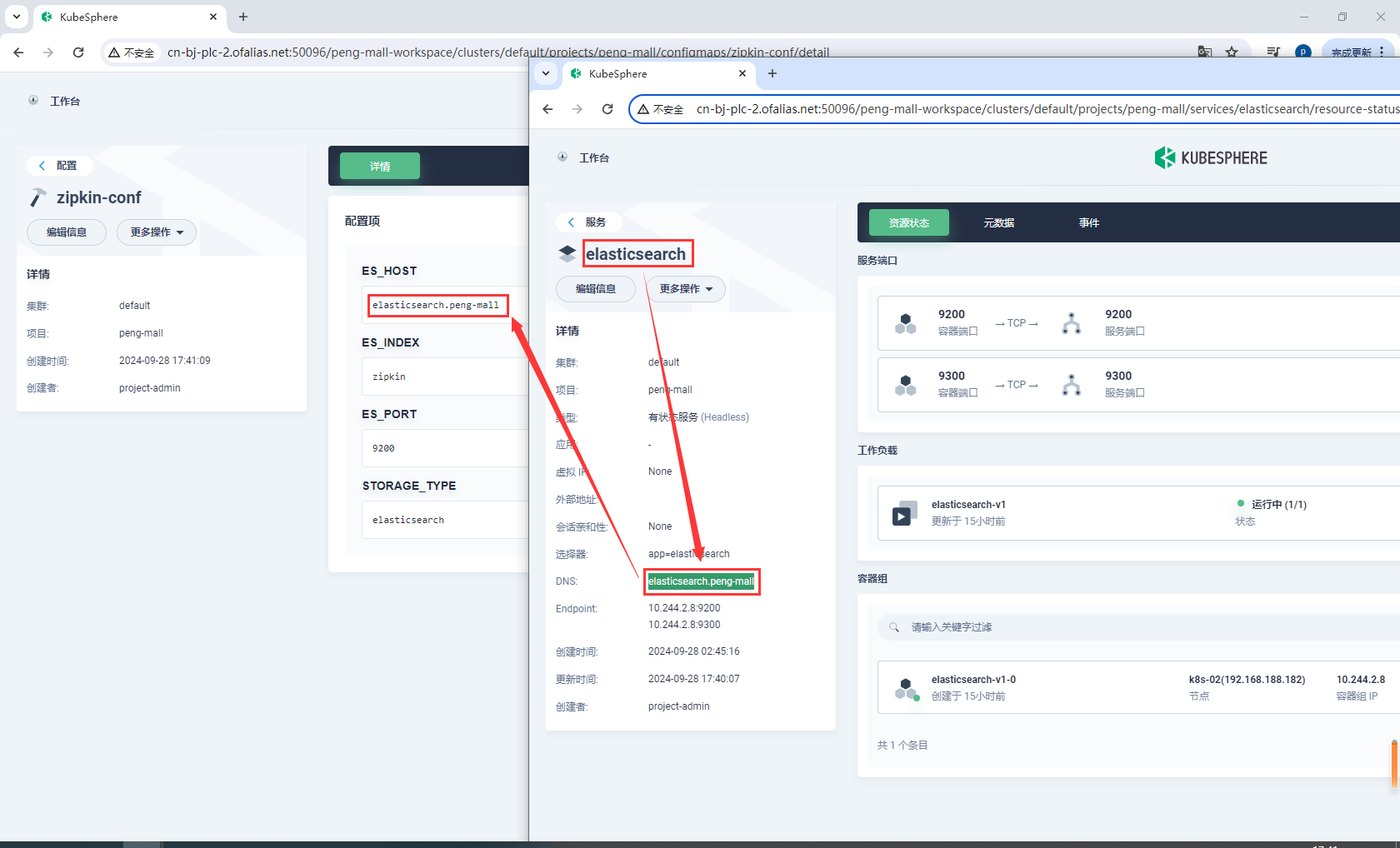The image size is (1400, 848).
Task: Click the elasticsearch-v1-0 pod icon
Action: 906,688
